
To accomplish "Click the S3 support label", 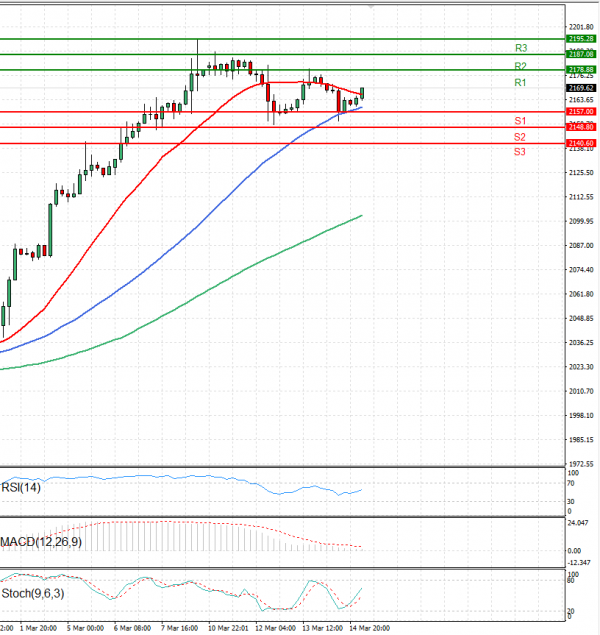I will coord(520,152).
